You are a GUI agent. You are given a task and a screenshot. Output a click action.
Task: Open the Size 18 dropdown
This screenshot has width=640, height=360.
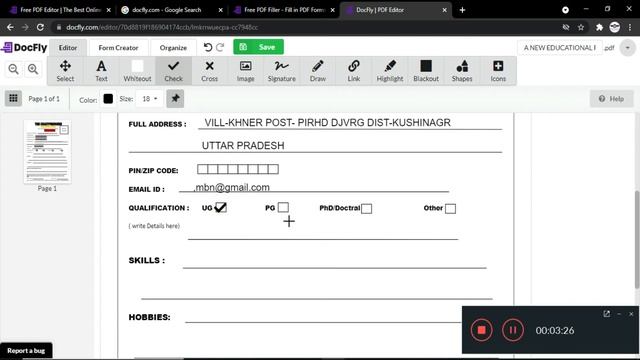150,99
